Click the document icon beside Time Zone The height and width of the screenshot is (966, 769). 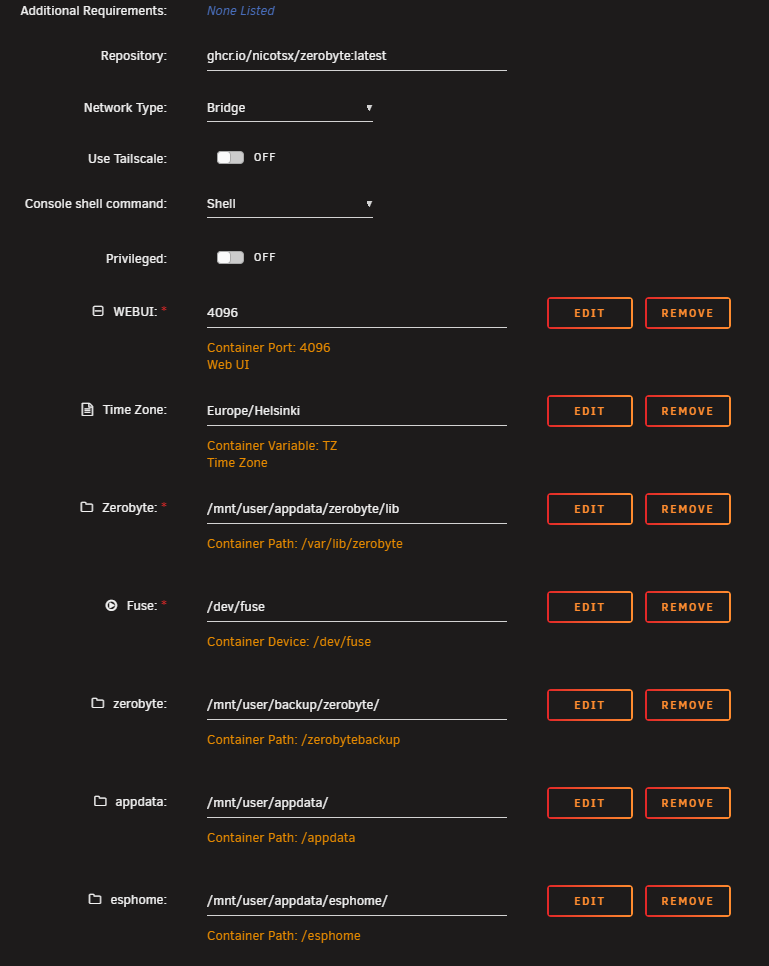(86, 410)
